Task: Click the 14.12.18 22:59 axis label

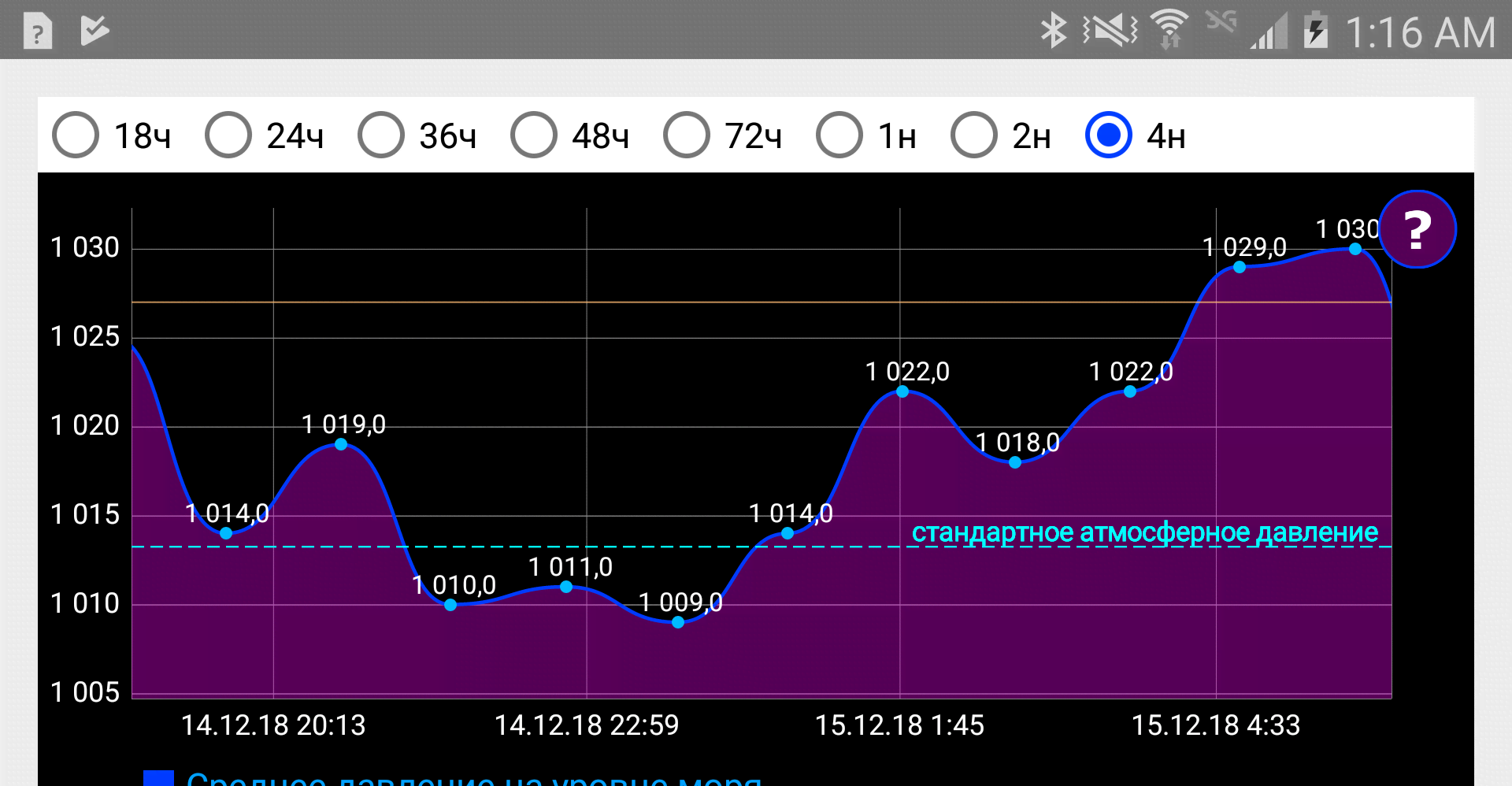Action: point(587,725)
